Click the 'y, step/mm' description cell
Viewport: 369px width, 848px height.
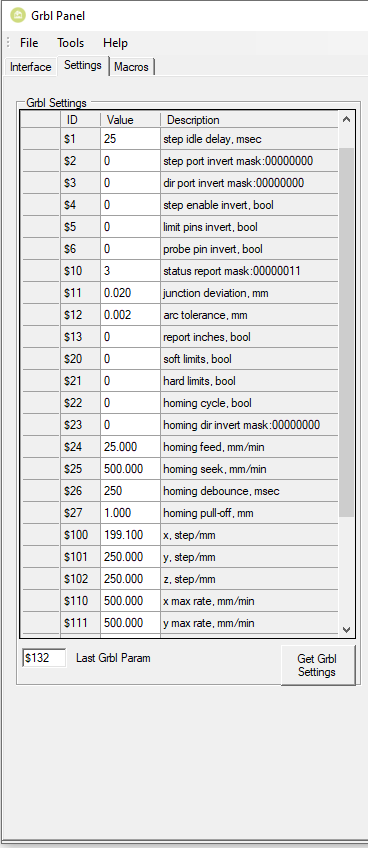coord(249,557)
